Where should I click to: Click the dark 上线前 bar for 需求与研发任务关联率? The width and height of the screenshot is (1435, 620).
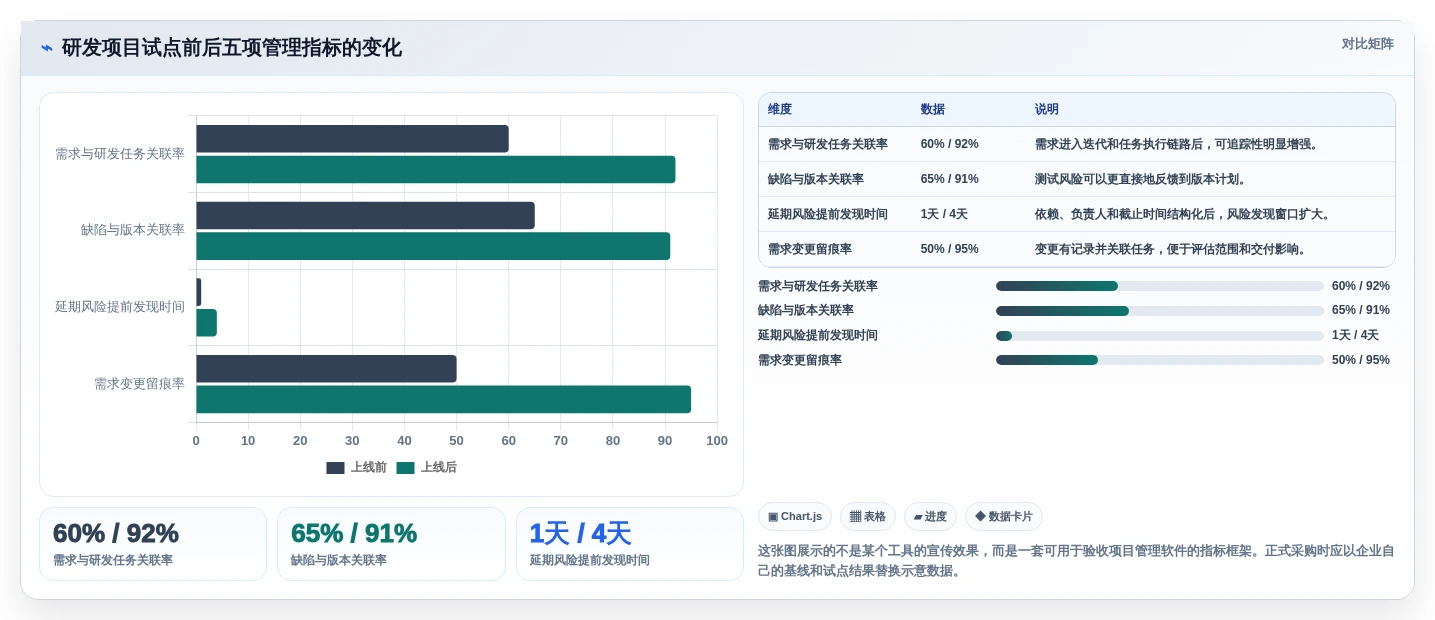coord(352,139)
